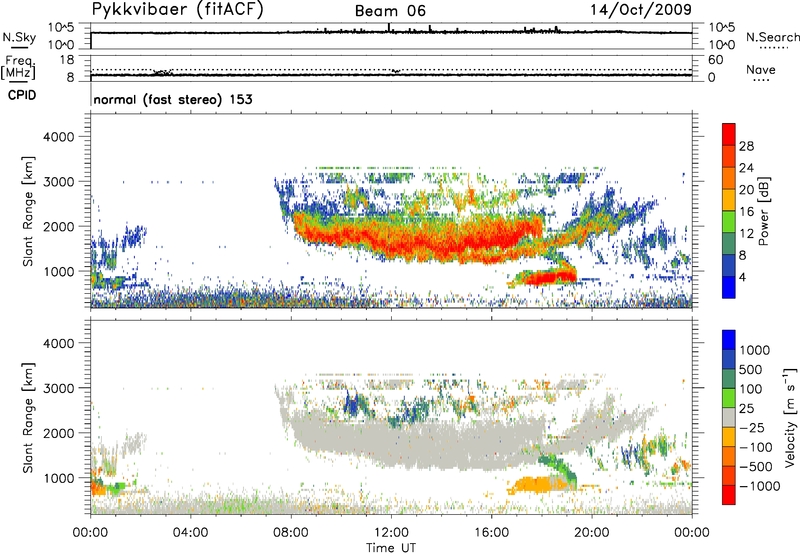Select the 4 value on the Power scale
The image size is (800, 554).
pyautogui.click(x=742, y=277)
